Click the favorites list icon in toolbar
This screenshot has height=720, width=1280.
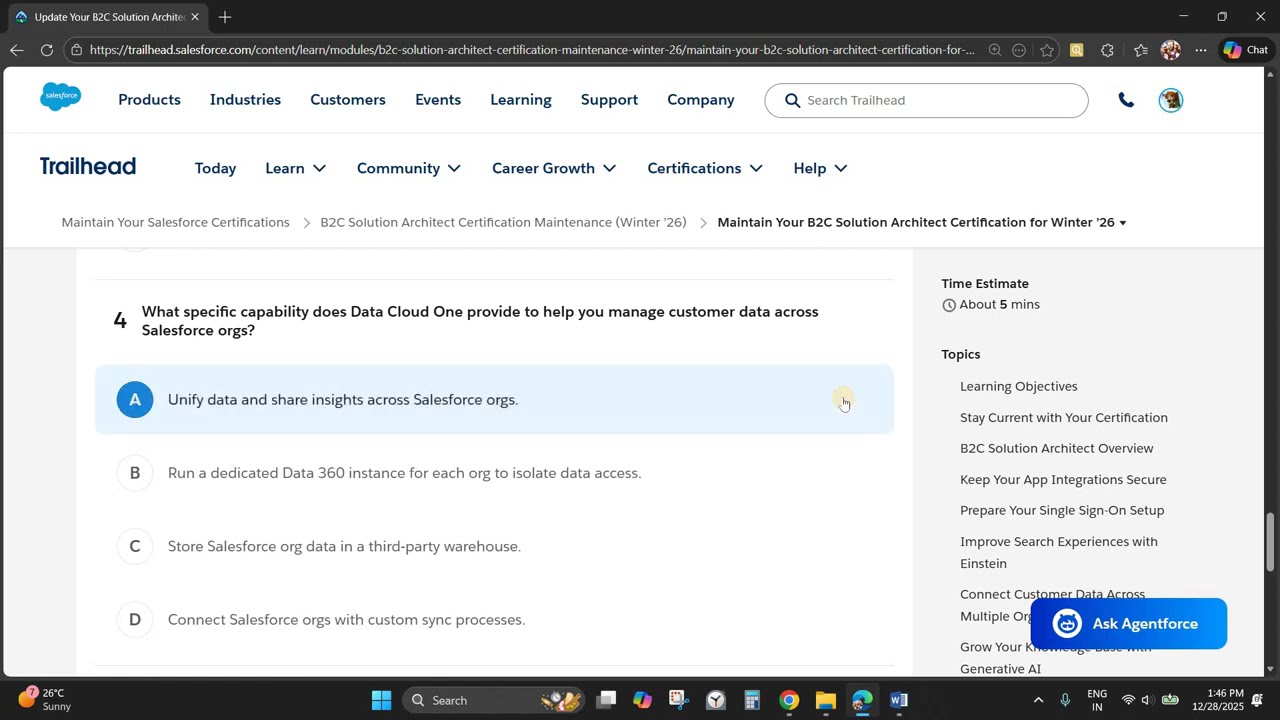click(x=1140, y=50)
